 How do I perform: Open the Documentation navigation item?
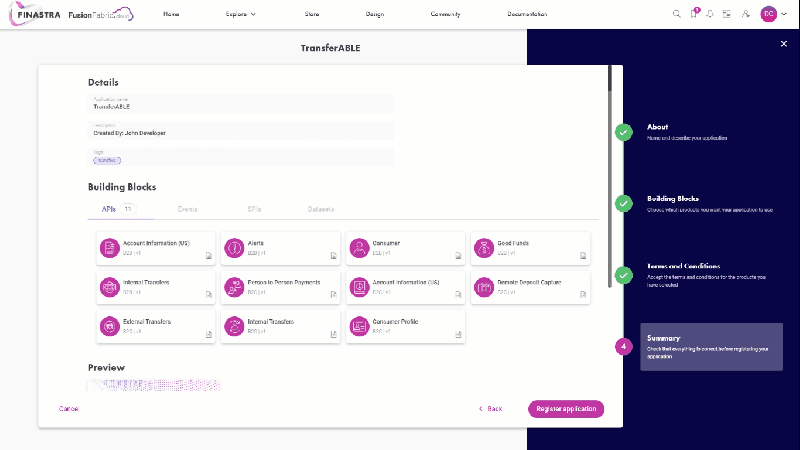pyautogui.click(x=527, y=14)
